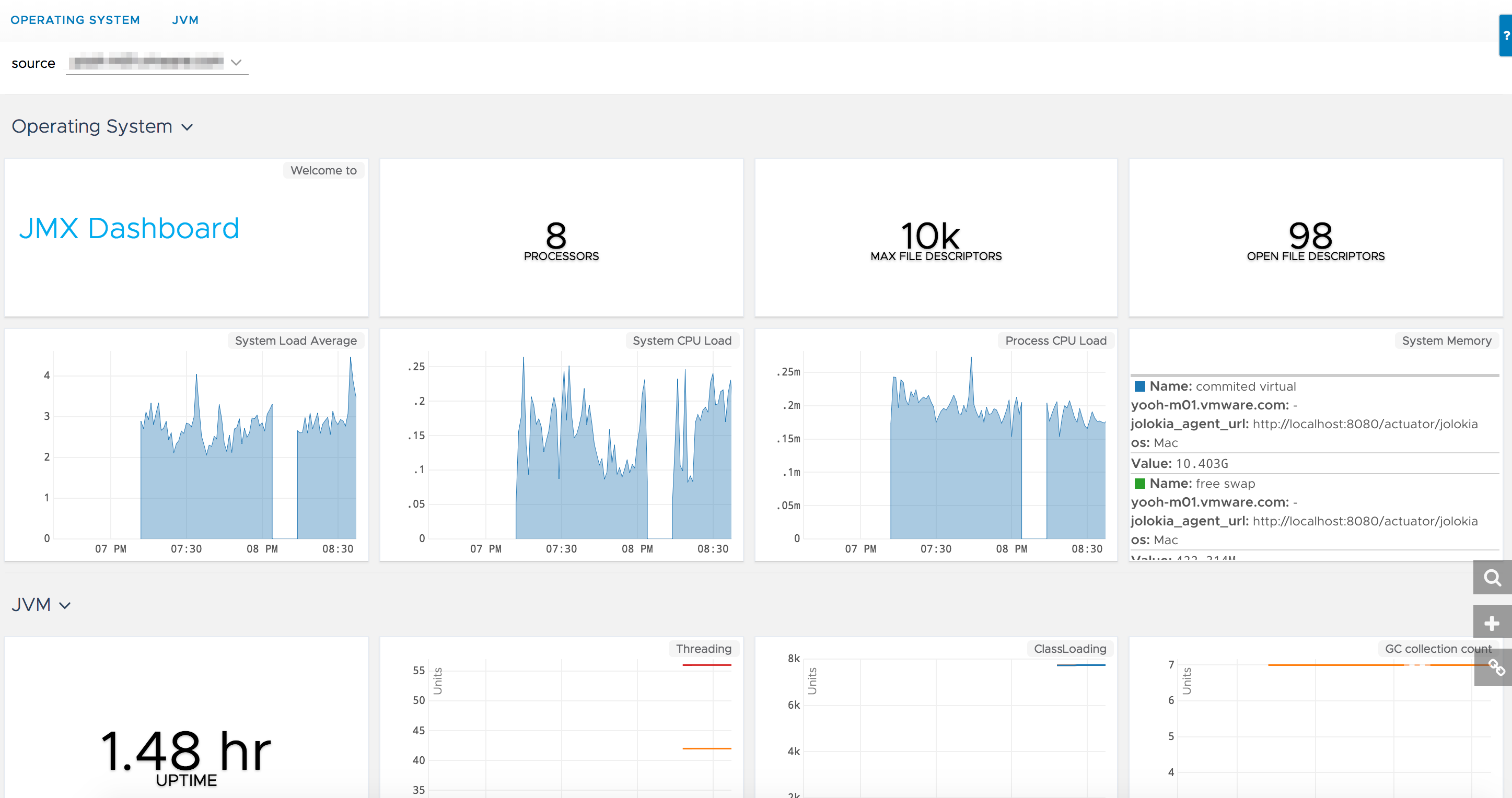This screenshot has height=798, width=1512.
Task: Open the help question mark tab
Action: coord(1506,35)
